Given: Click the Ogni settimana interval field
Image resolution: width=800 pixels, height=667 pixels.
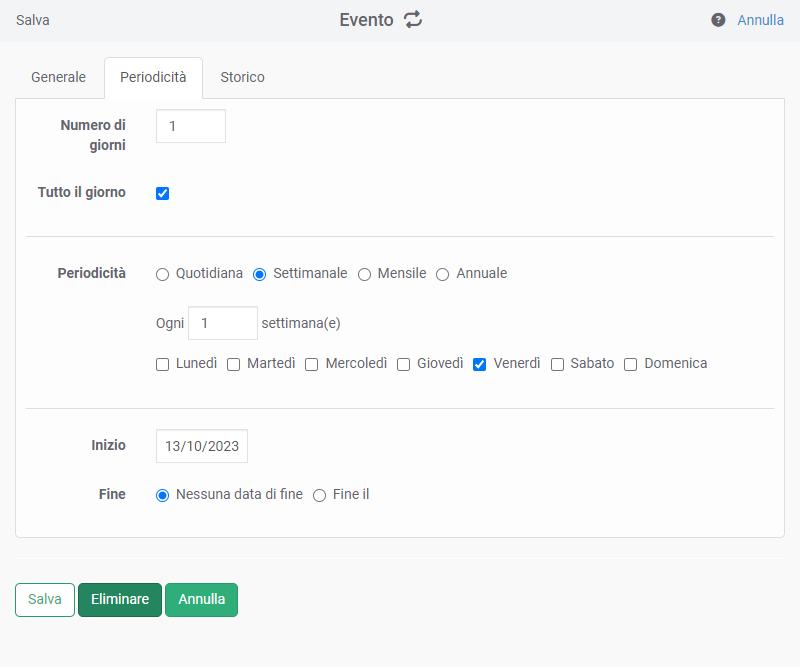Looking at the screenshot, I should pyautogui.click(x=223, y=323).
